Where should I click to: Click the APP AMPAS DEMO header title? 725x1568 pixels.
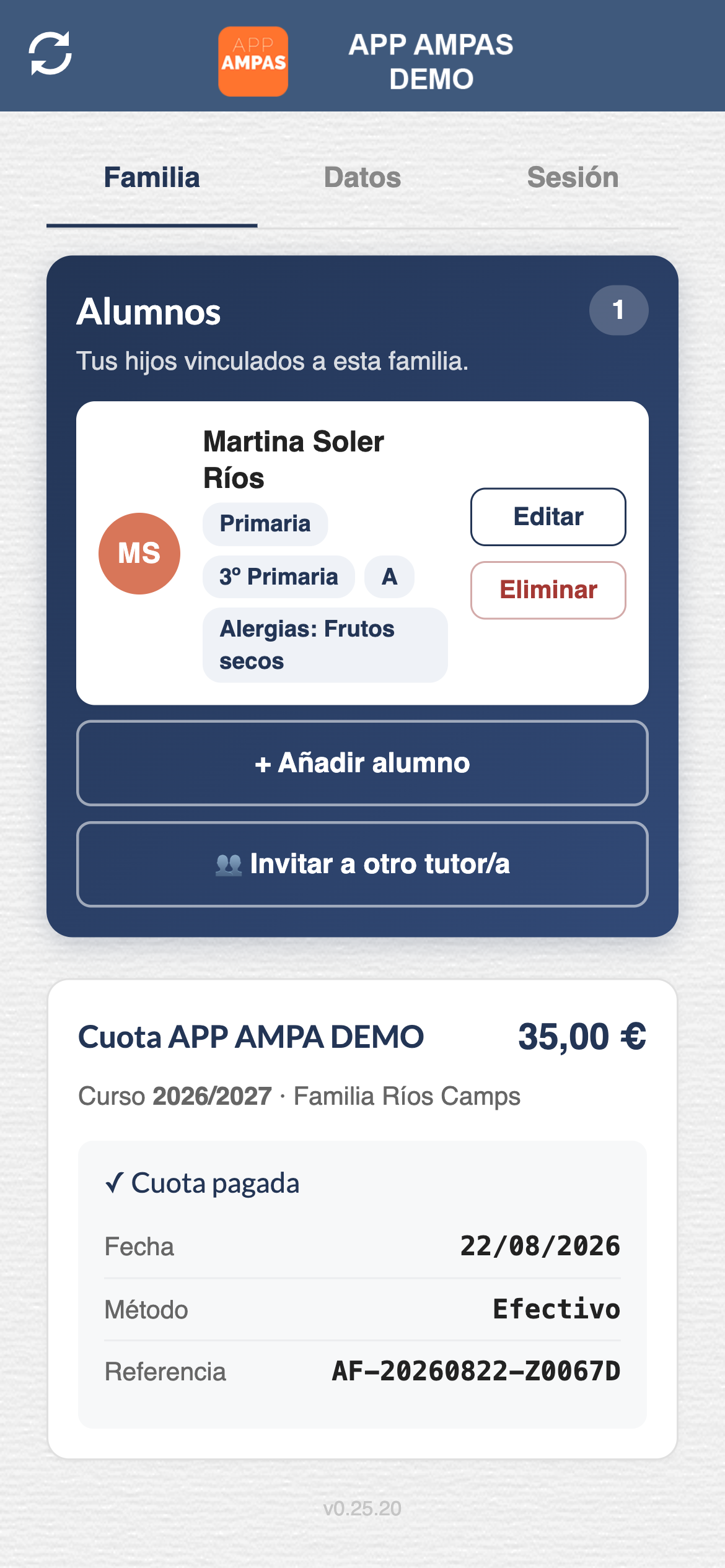pyautogui.click(x=431, y=61)
